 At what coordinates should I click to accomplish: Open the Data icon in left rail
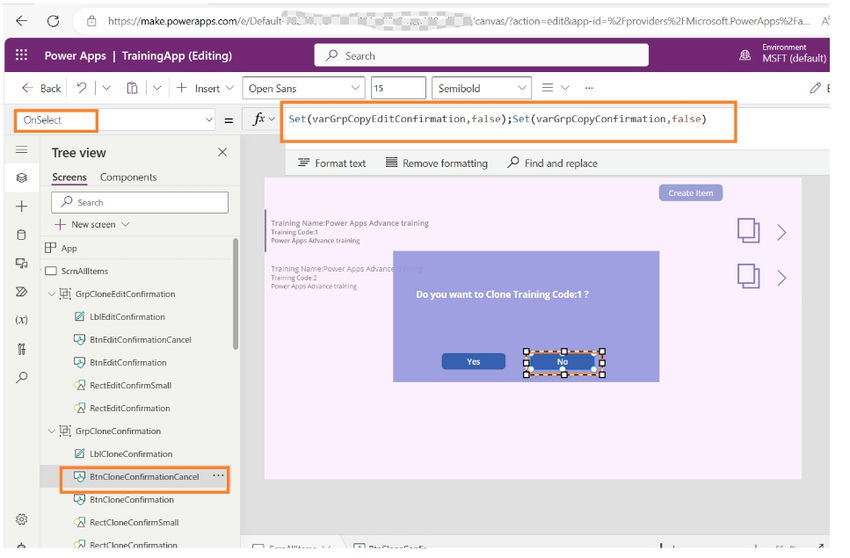[x=22, y=235]
